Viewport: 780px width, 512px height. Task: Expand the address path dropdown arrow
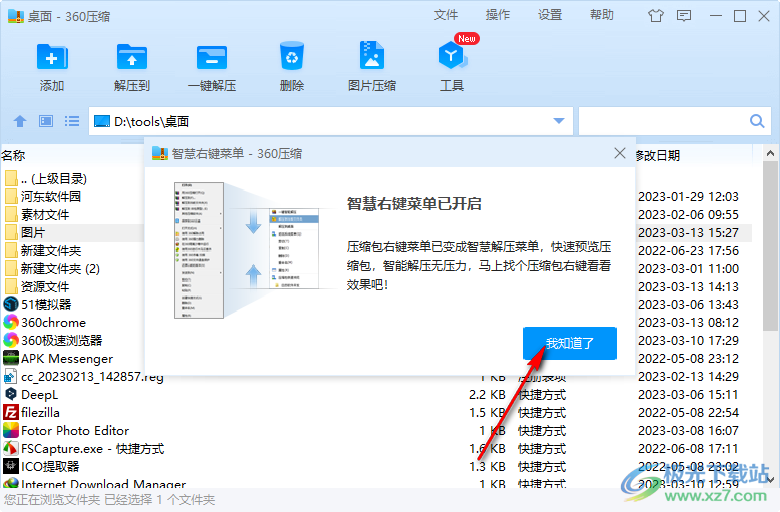pyautogui.click(x=559, y=121)
